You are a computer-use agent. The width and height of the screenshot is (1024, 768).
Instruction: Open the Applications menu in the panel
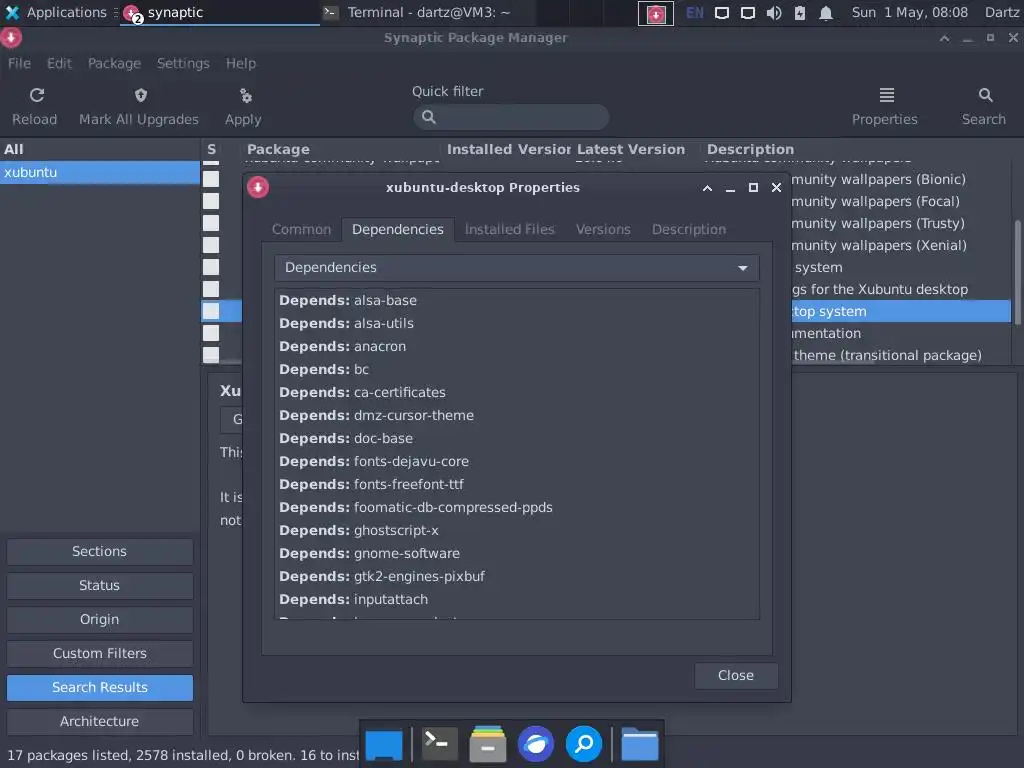pyautogui.click(x=56, y=12)
